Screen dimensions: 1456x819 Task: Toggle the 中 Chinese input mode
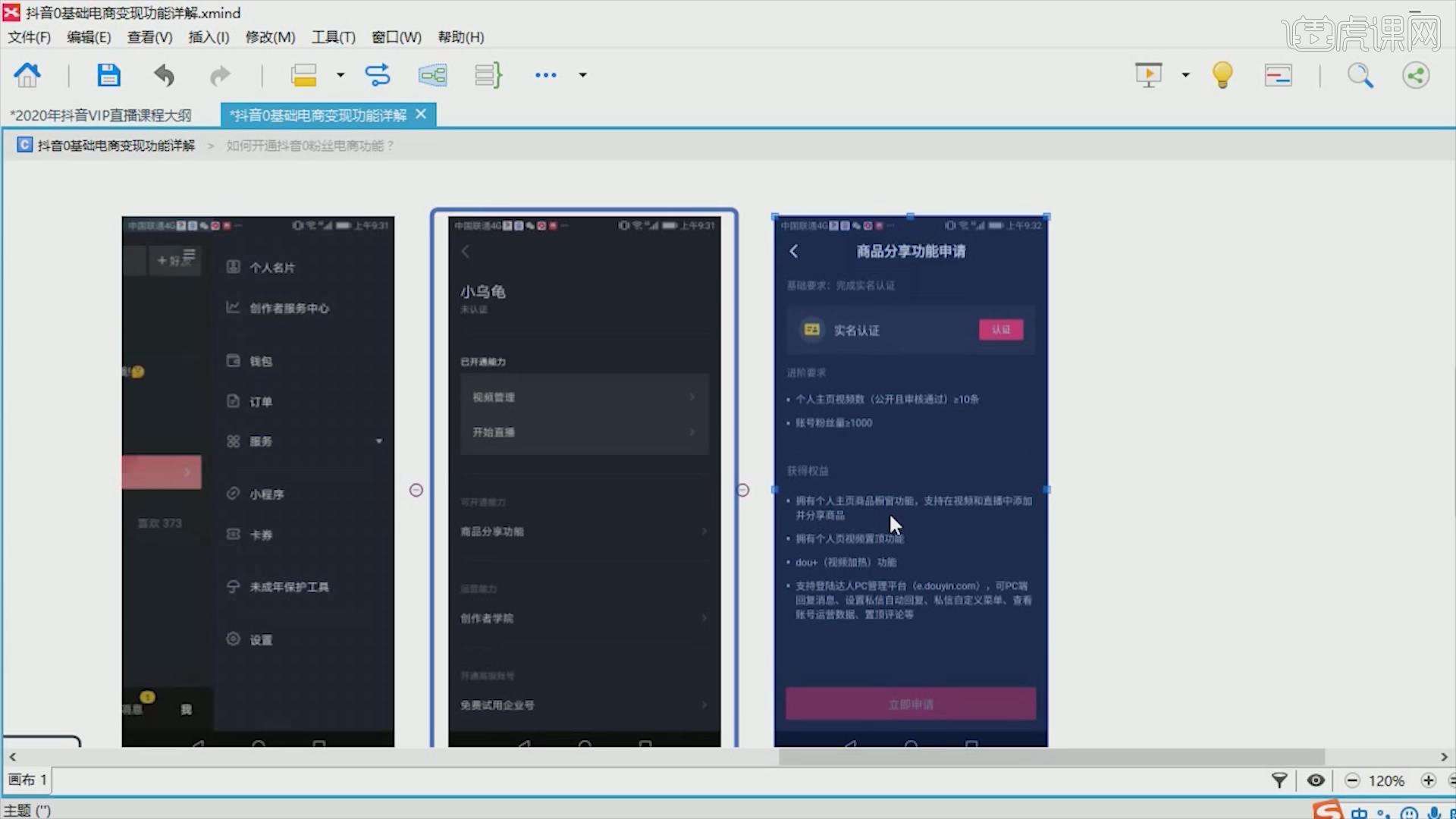coord(1359,813)
